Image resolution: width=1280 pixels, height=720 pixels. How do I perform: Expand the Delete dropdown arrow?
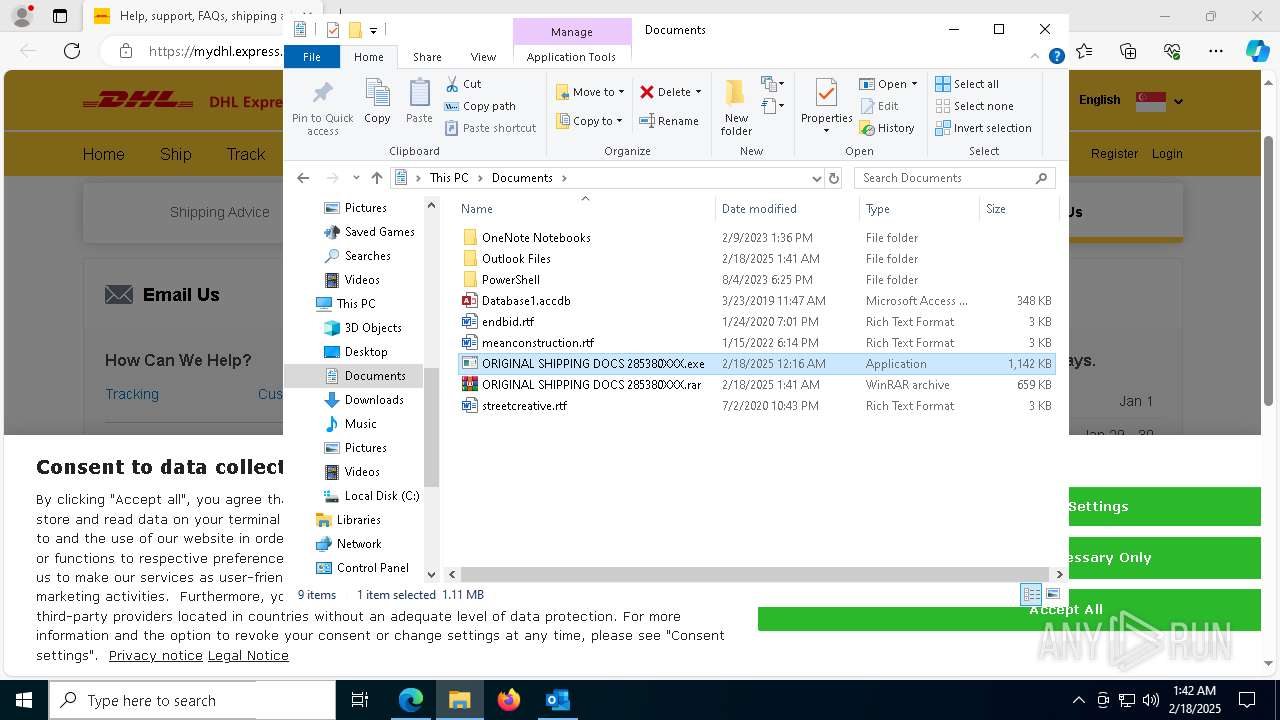(698, 92)
